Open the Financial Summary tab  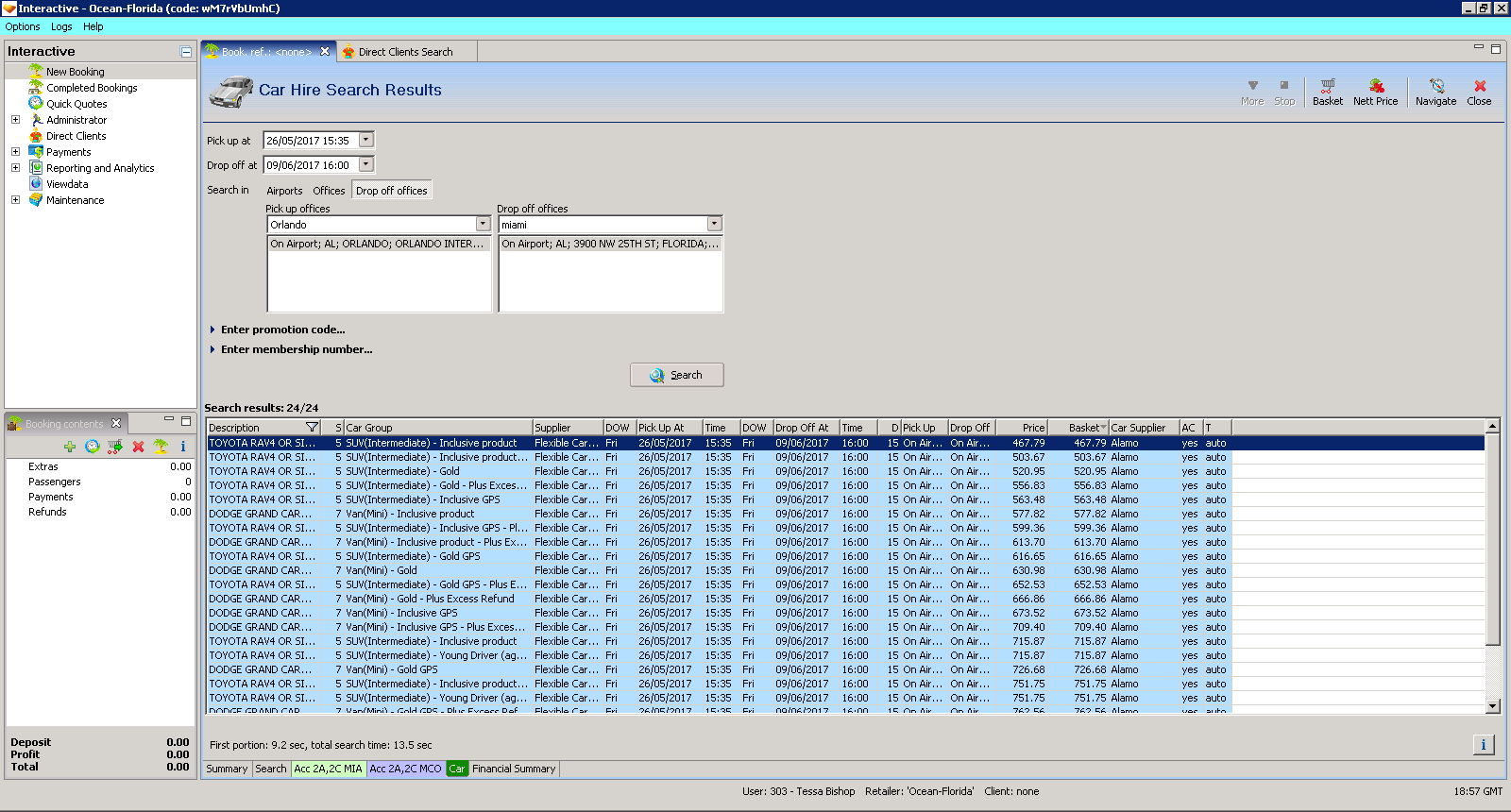point(514,769)
